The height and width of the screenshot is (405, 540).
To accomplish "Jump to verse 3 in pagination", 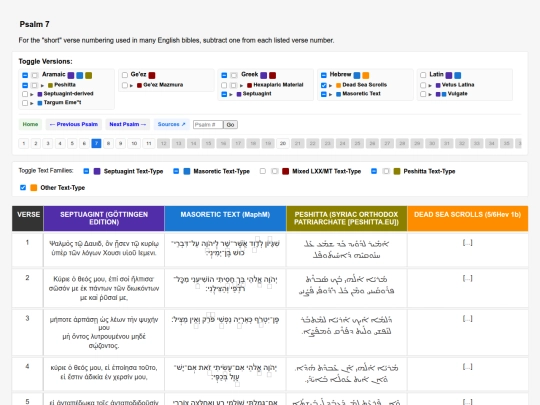I will pos(48,143).
